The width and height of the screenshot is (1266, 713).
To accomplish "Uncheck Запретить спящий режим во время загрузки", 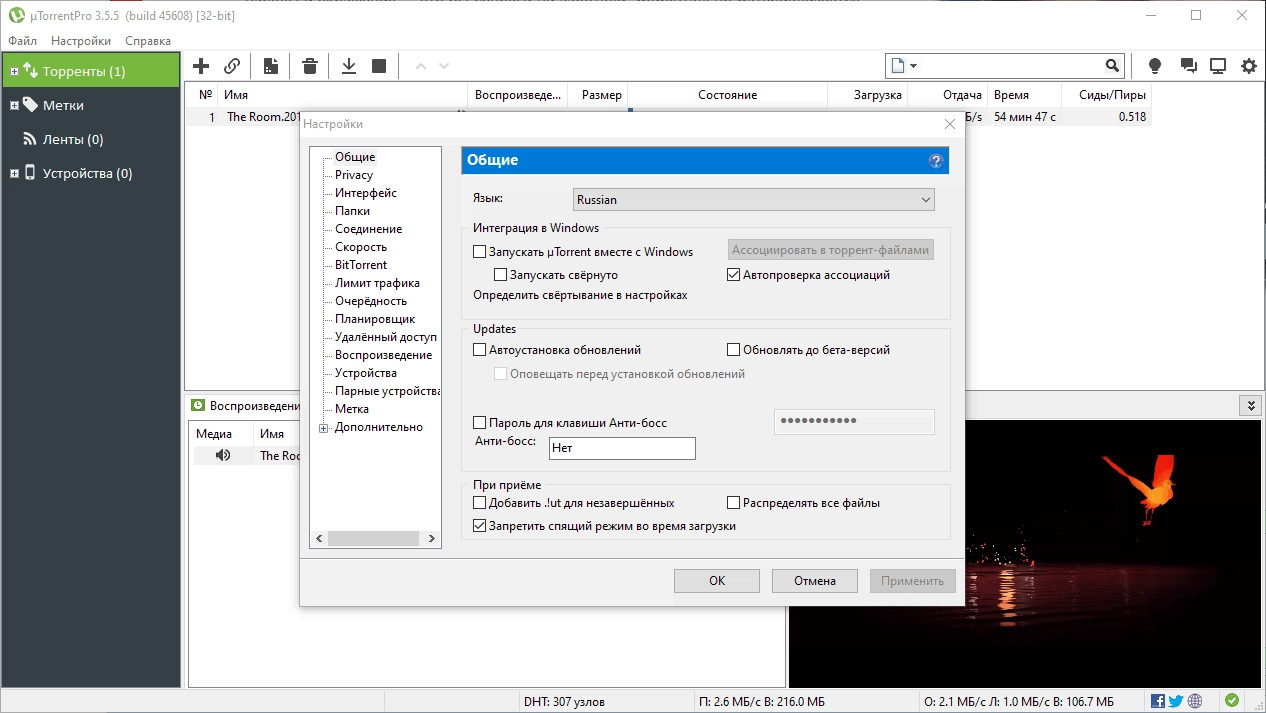I will point(480,525).
